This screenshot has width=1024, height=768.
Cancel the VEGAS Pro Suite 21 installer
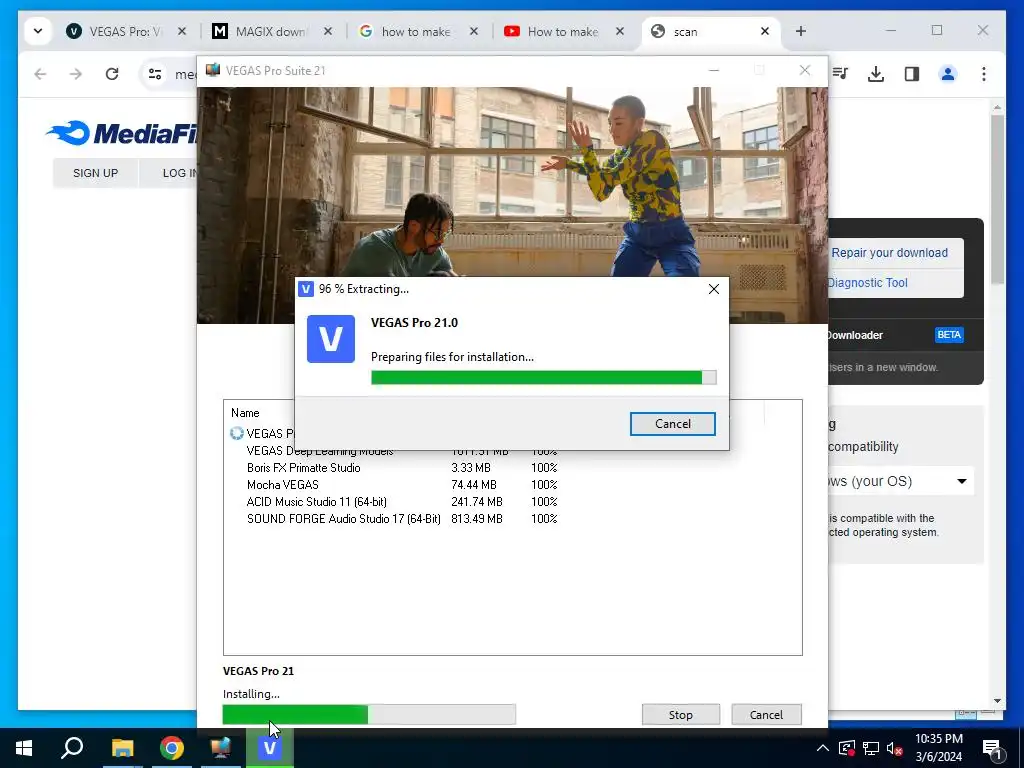[x=766, y=714]
